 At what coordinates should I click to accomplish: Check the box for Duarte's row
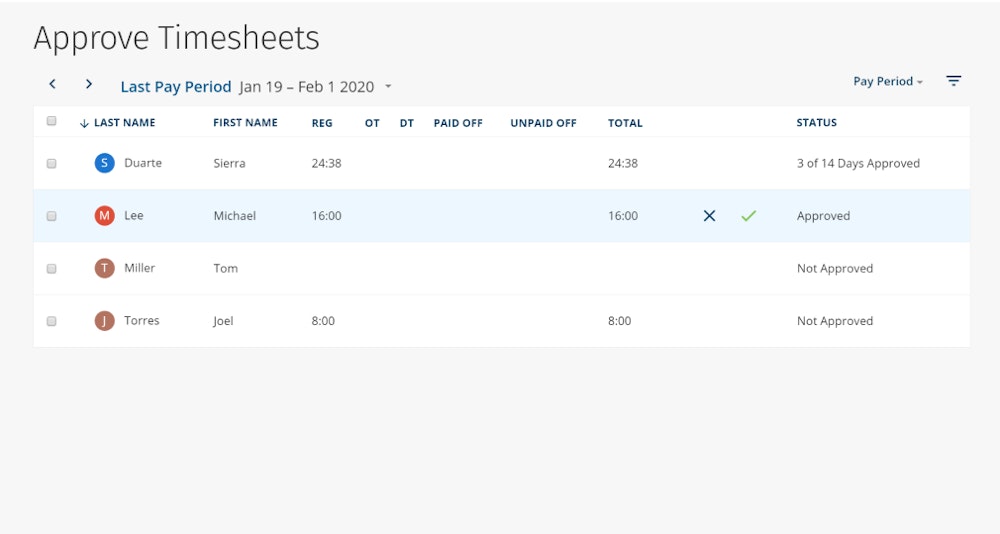point(52,163)
